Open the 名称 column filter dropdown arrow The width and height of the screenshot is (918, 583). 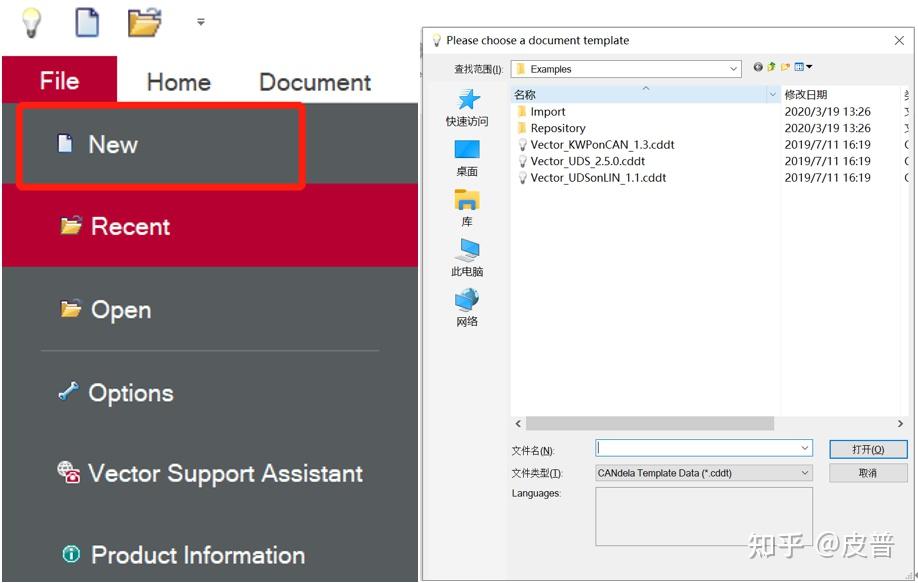(x=773, y=94)
